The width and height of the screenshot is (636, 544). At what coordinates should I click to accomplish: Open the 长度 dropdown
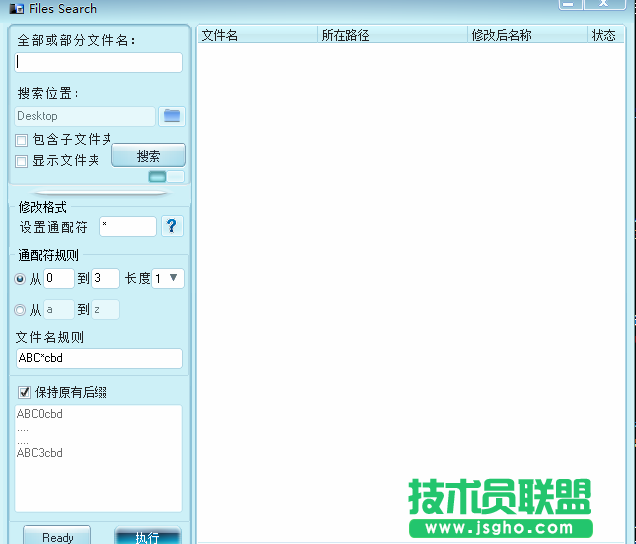tap(168, 278)
